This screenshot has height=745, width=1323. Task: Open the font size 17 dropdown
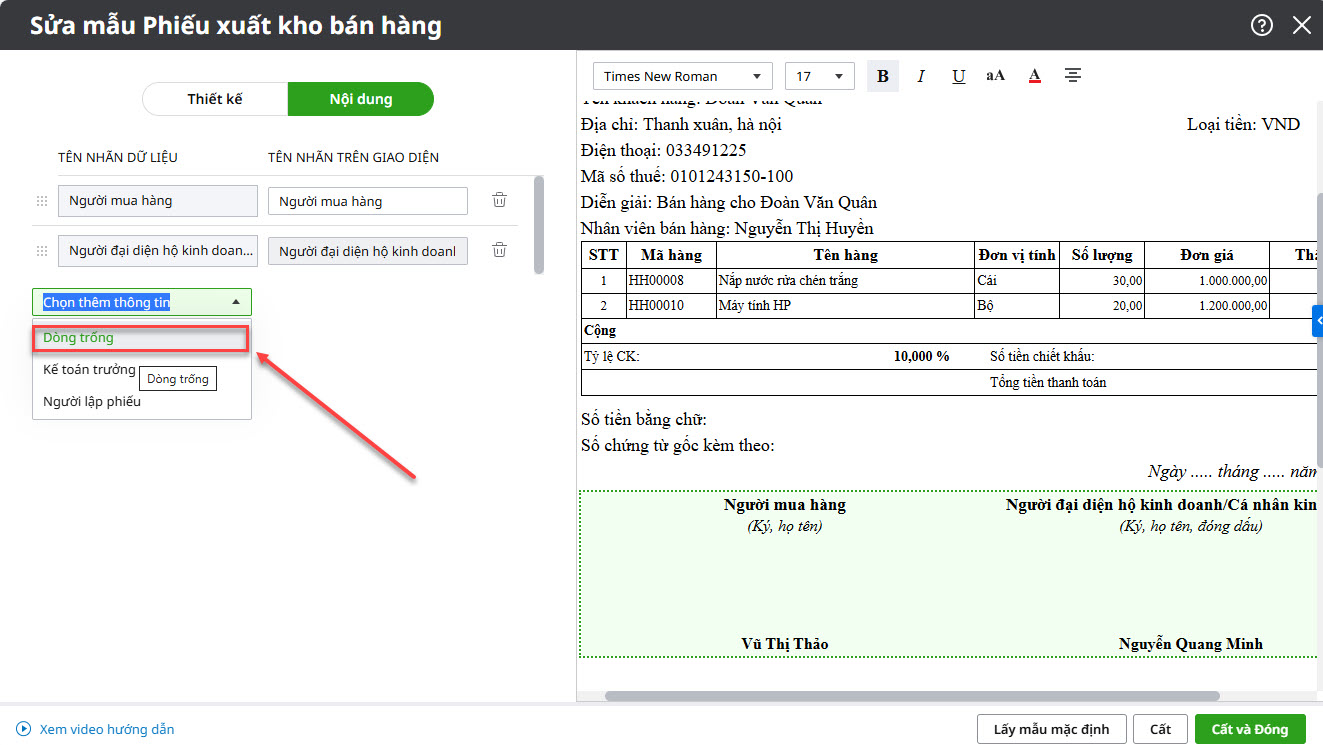point(819,76)
